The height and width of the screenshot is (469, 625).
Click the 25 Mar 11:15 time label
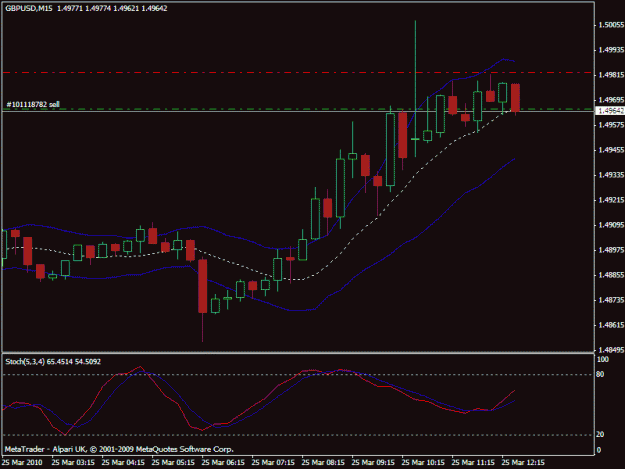473,463
